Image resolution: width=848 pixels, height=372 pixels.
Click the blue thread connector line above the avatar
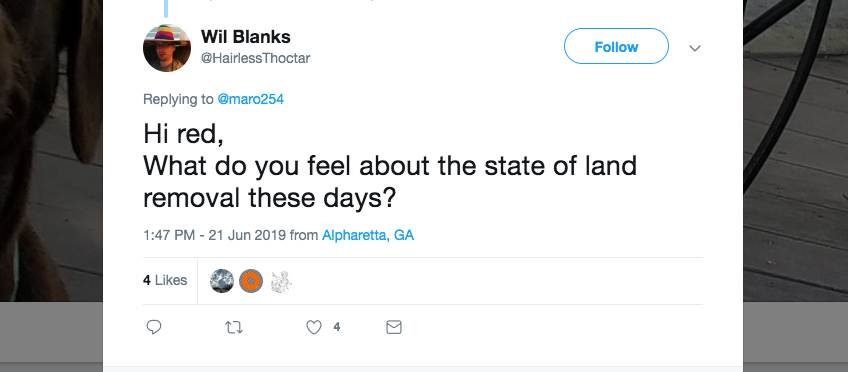pyautogui.click(x=166, y=8)
